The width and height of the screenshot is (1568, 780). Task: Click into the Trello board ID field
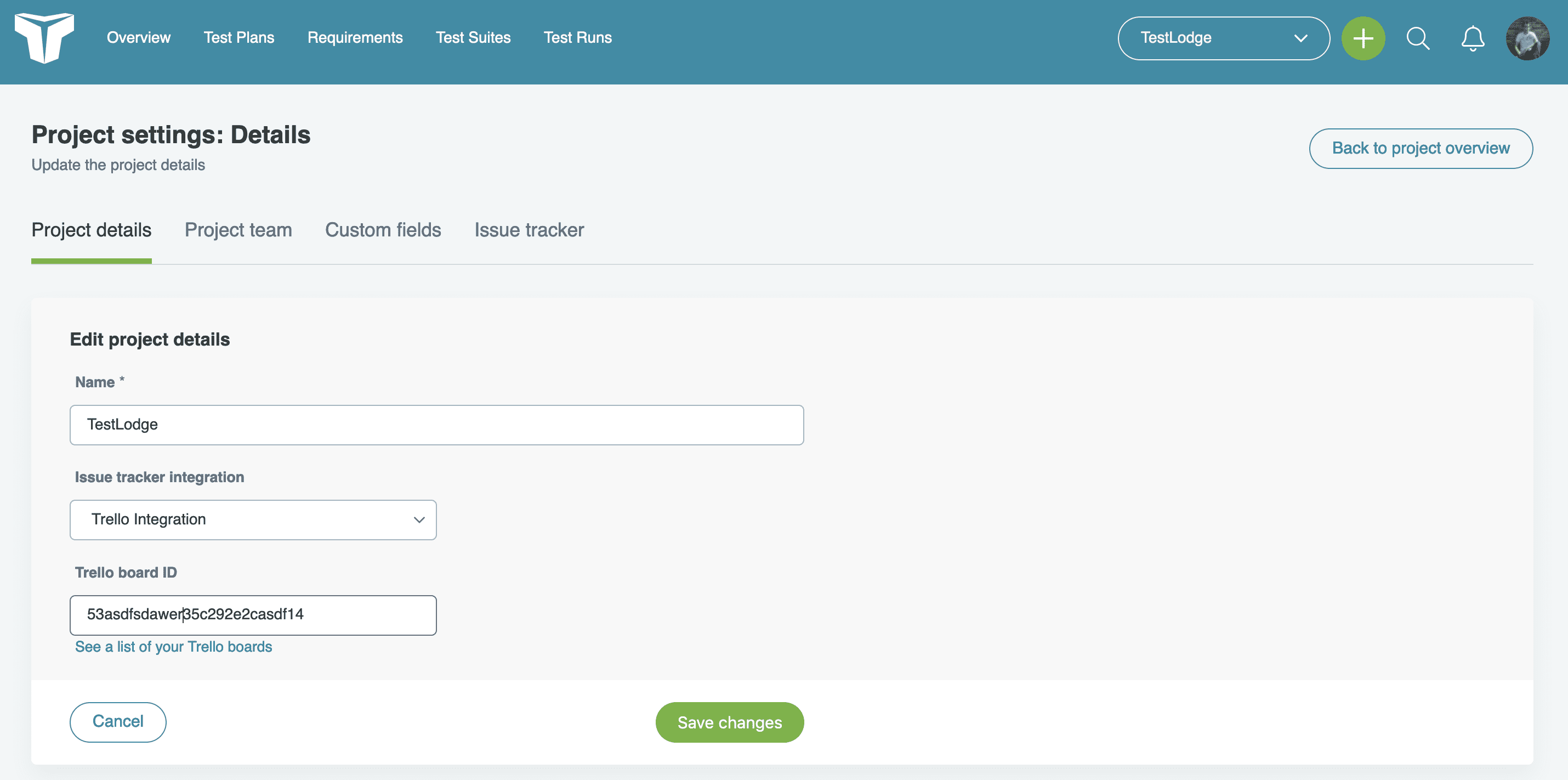[x=253, y=614]
